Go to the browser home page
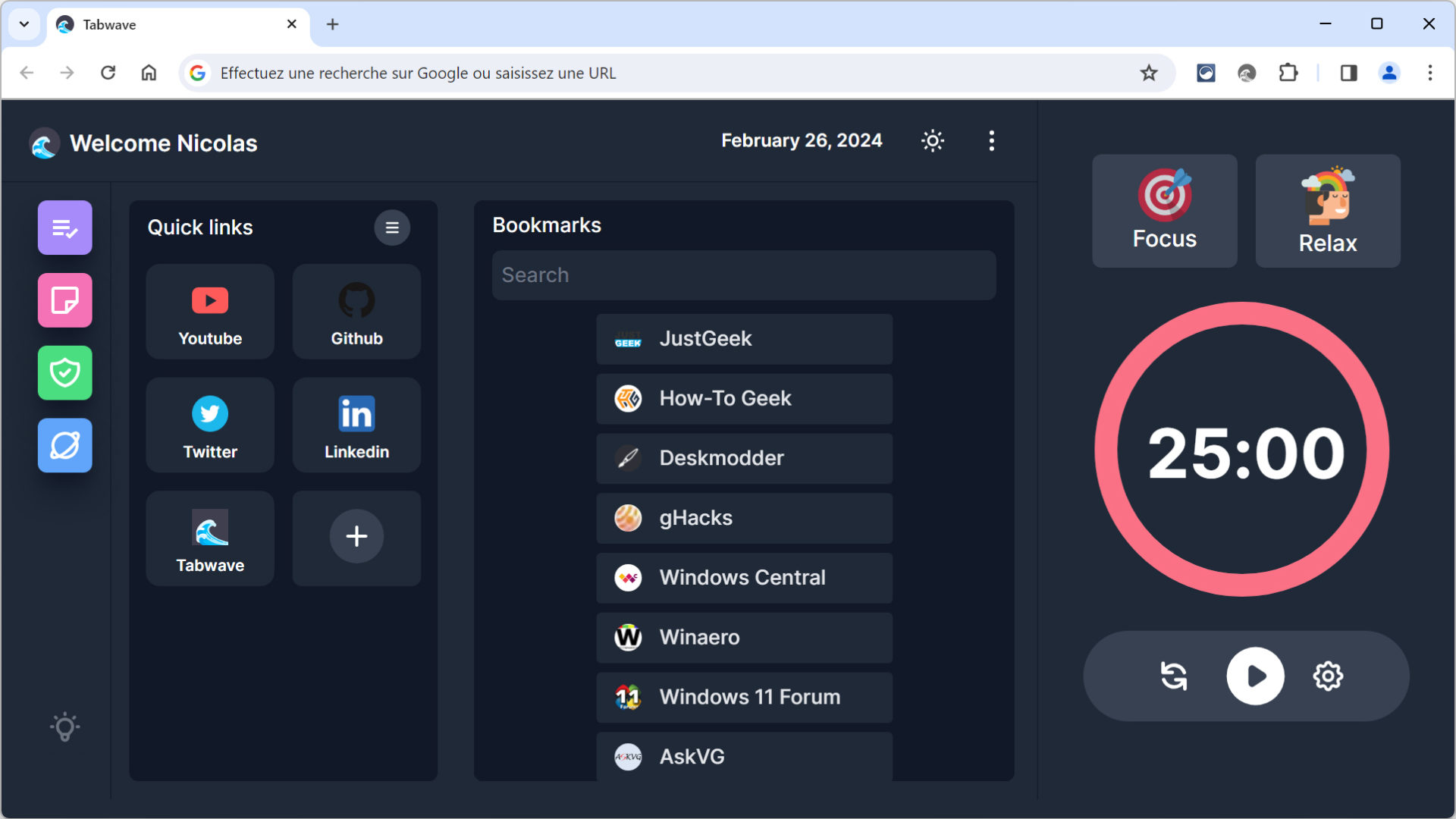The height and width of the screenshot is (819, 1456). pos(149,73)
